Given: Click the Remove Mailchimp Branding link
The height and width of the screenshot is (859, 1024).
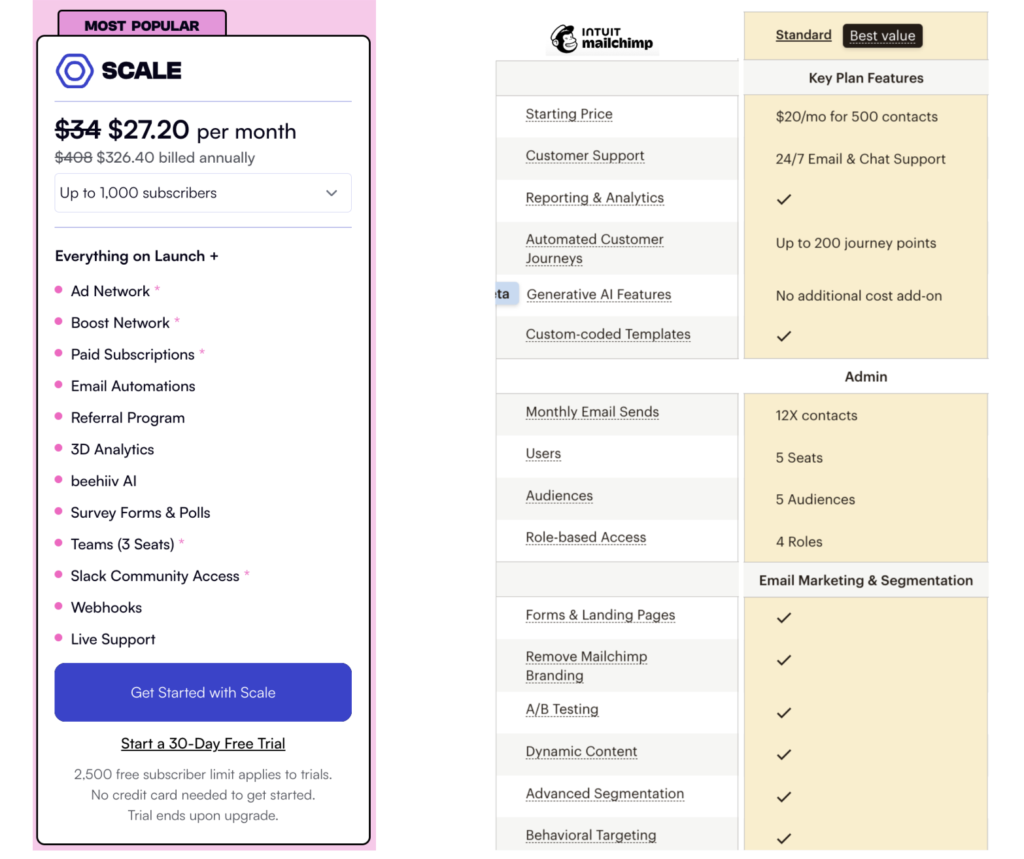Looking at the screenshot, I should (x=586, y=665).
